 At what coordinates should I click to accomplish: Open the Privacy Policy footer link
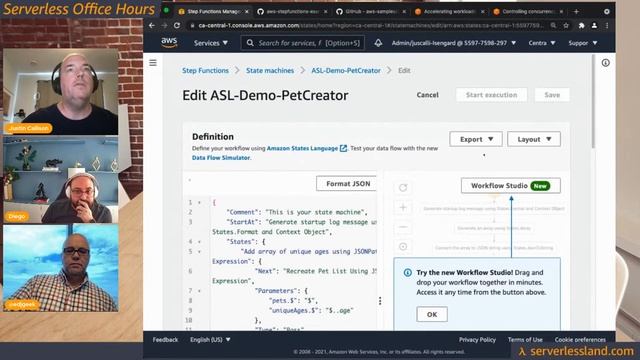[477, 340]
